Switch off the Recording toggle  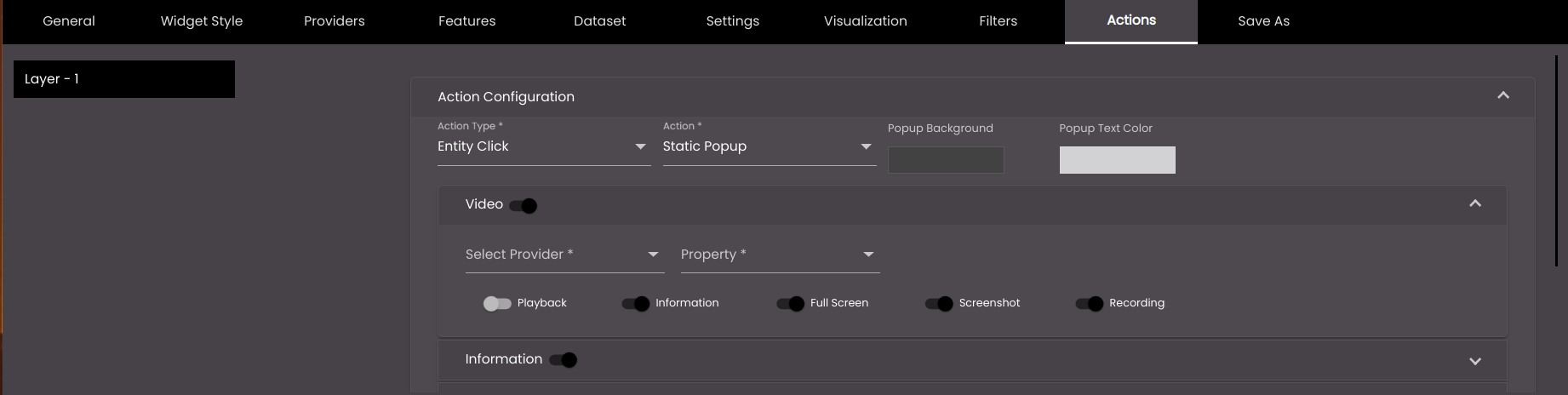[1090, 304]
